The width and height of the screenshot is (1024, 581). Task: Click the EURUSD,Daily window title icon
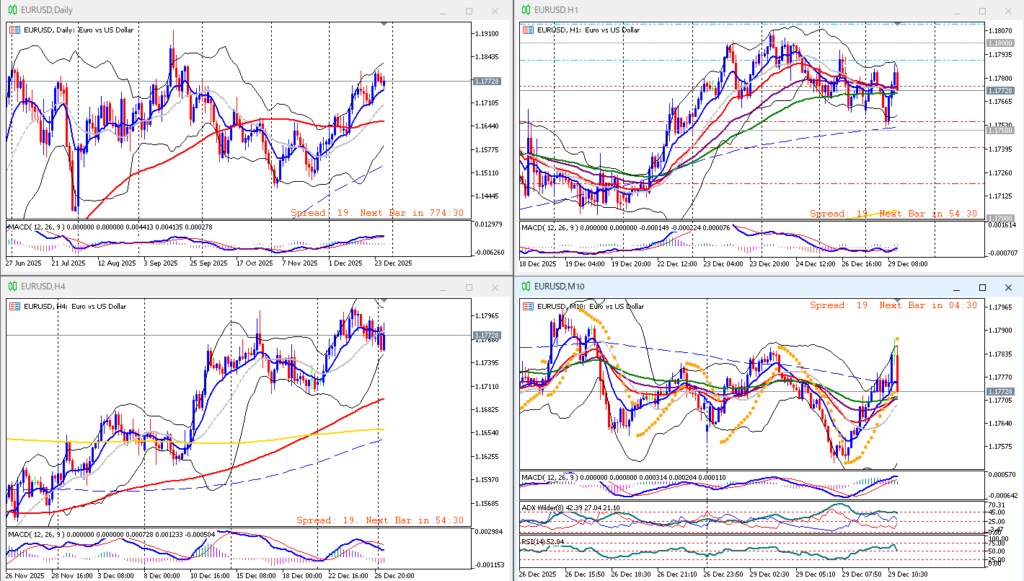coord(11,10)
